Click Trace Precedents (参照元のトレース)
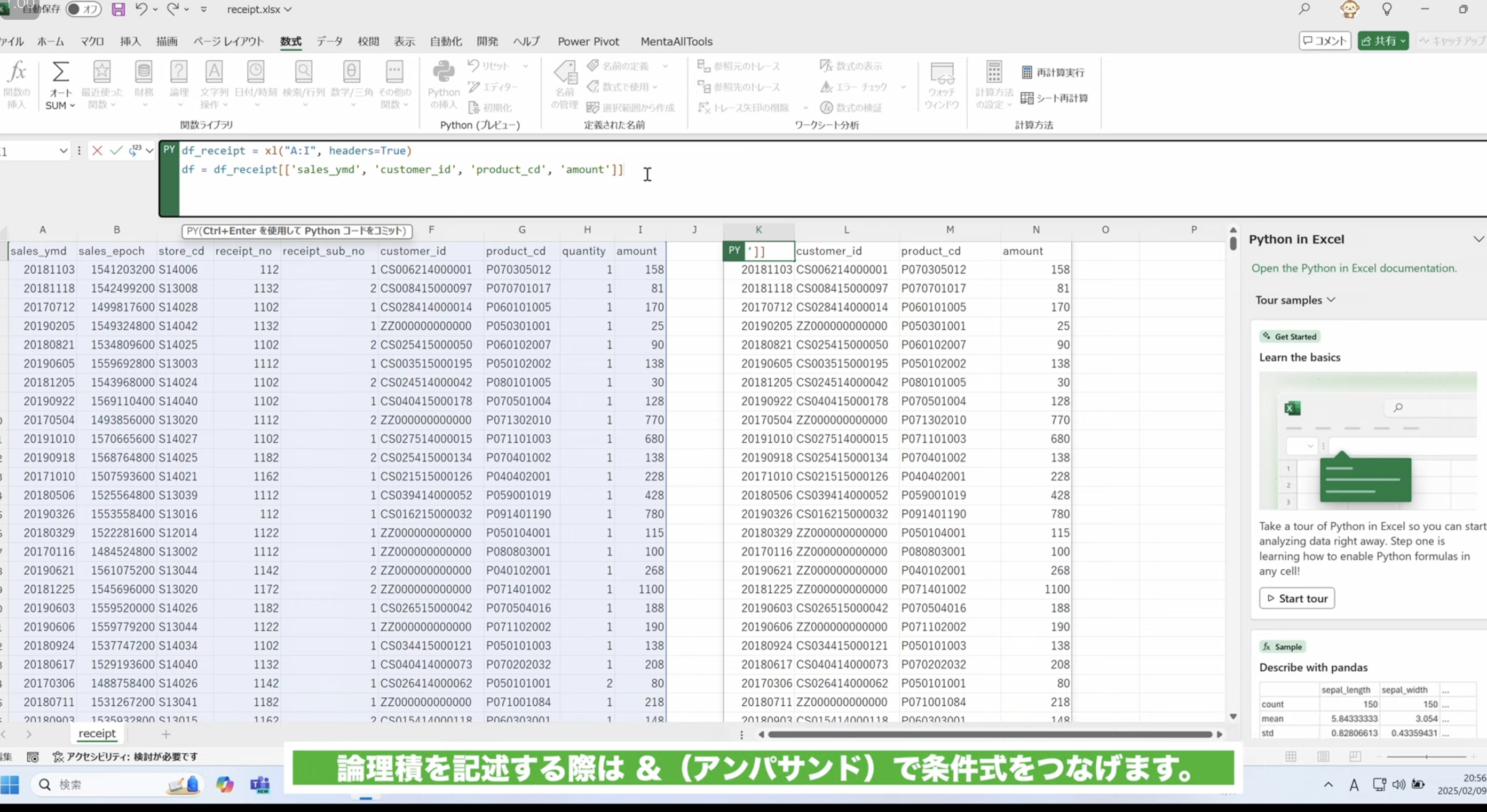1487x812 pixels. tap(739, 66)
